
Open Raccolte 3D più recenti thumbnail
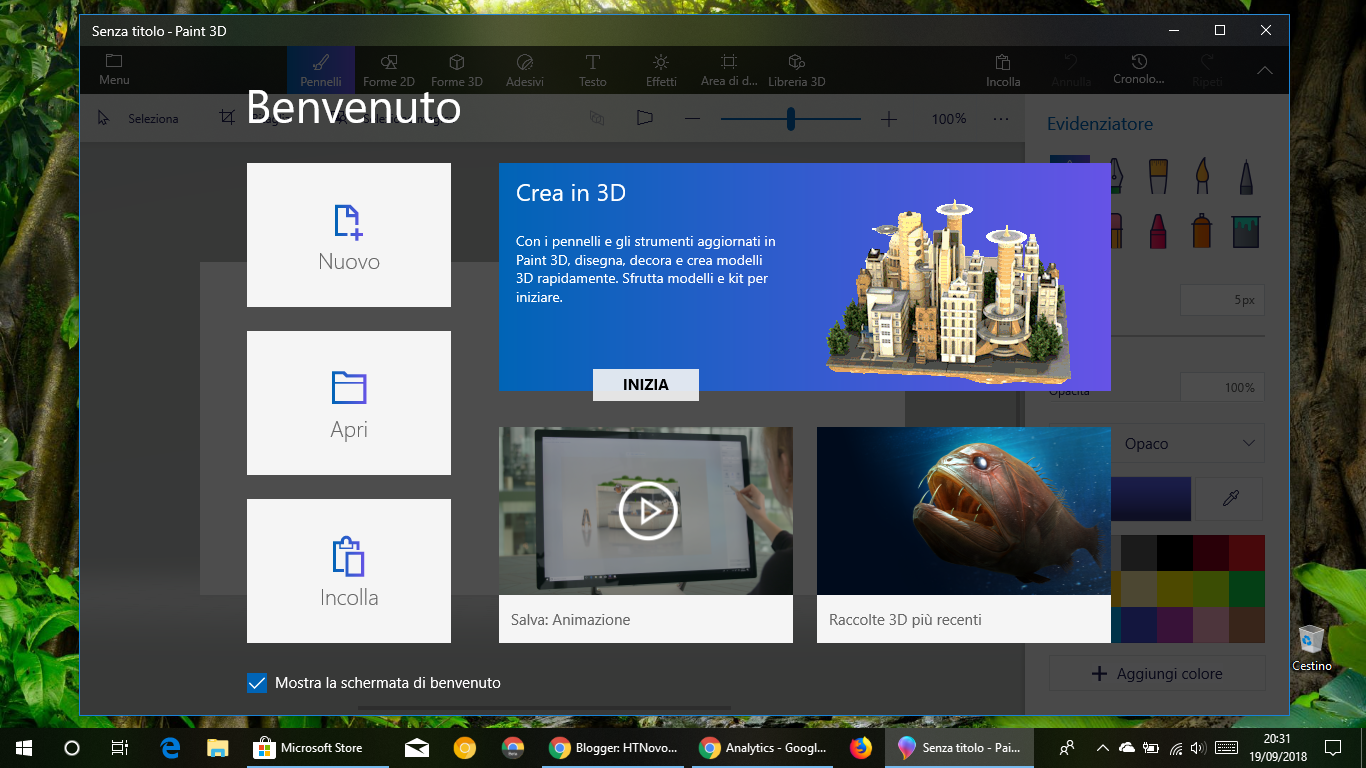[x=964, y=535]
